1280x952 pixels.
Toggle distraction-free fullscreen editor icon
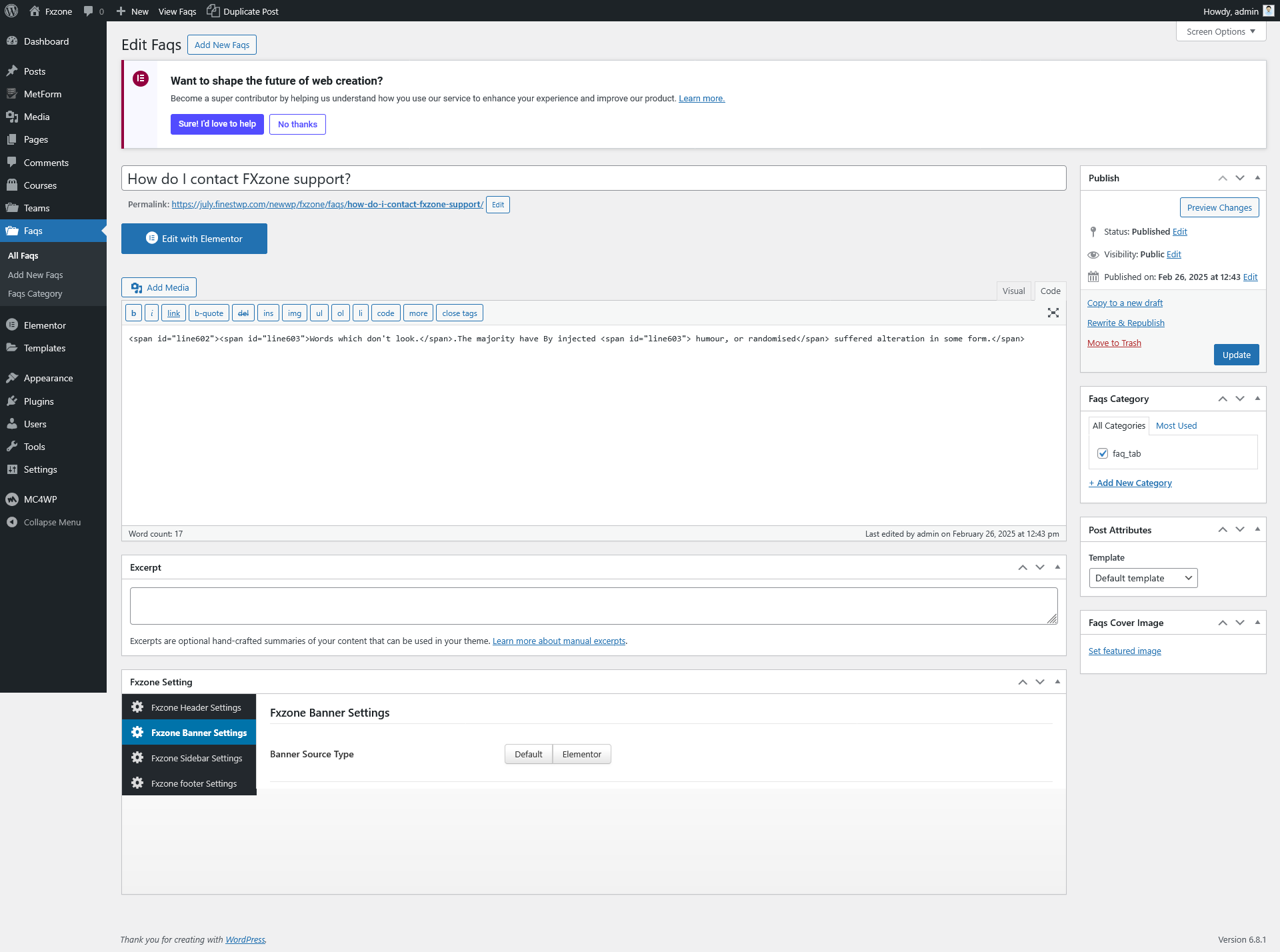click(x=1053, y=313)
